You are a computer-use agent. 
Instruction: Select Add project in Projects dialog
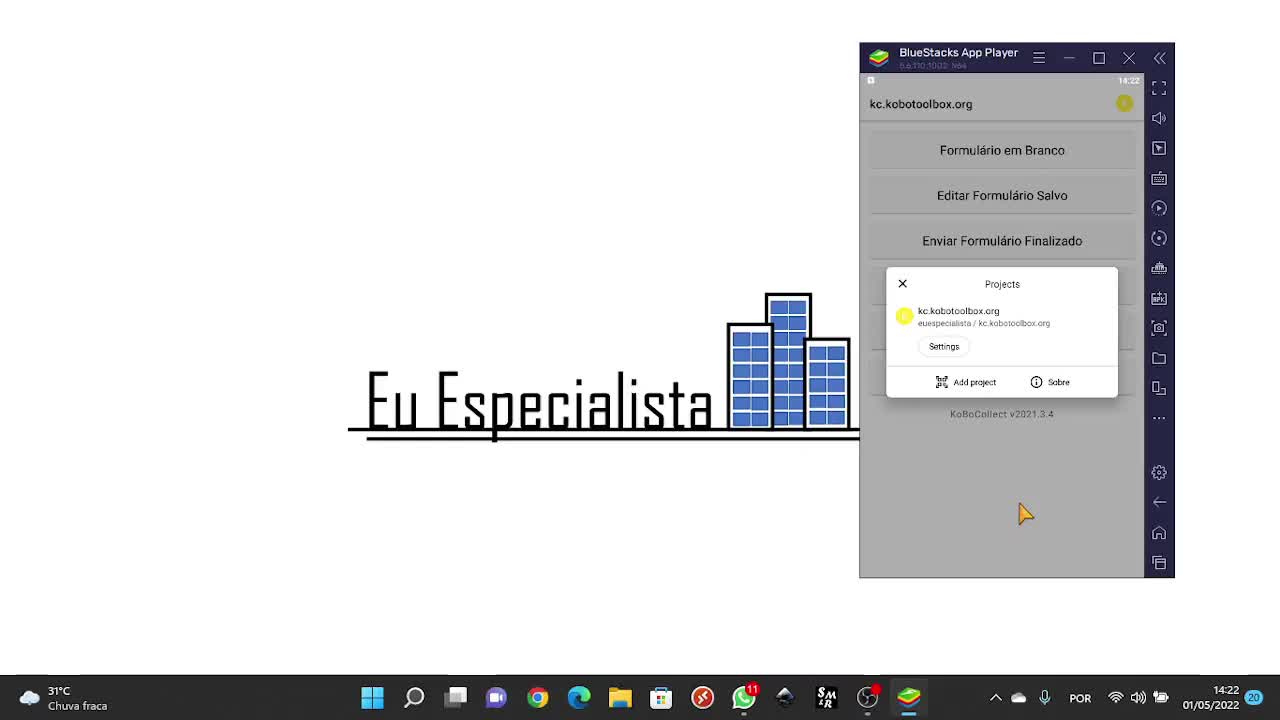[x=966, y=382]
